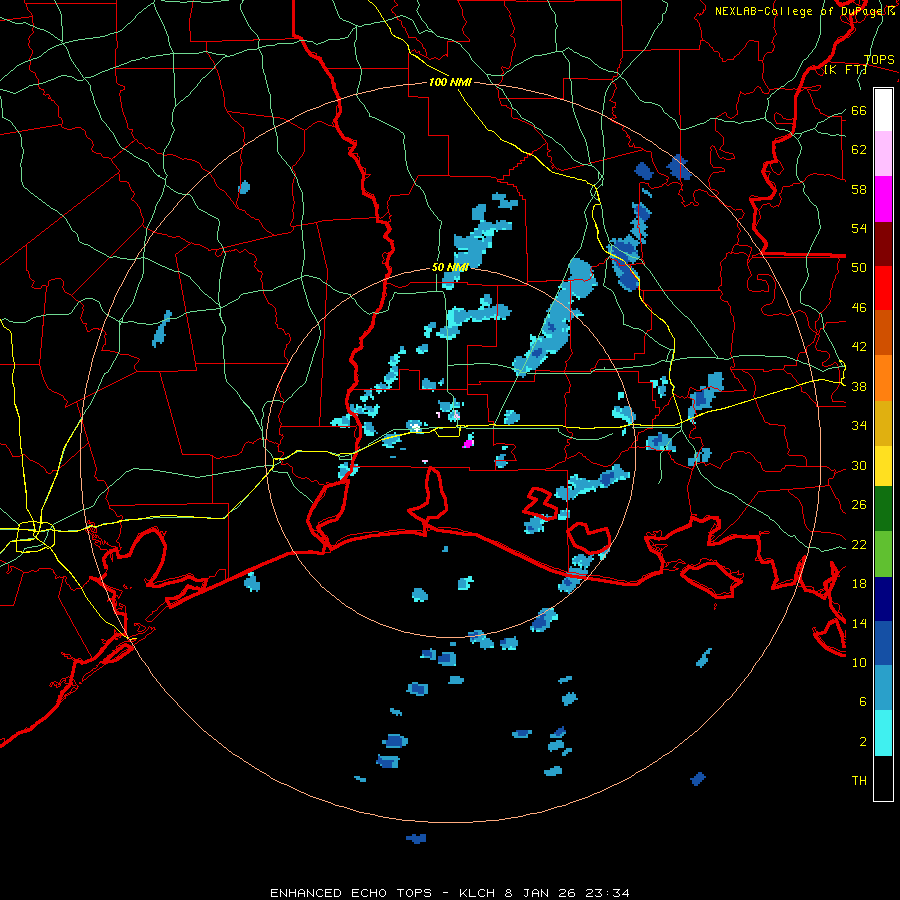Select the light green legend swatch
The image size is (900, 900).
coord(883,554)
